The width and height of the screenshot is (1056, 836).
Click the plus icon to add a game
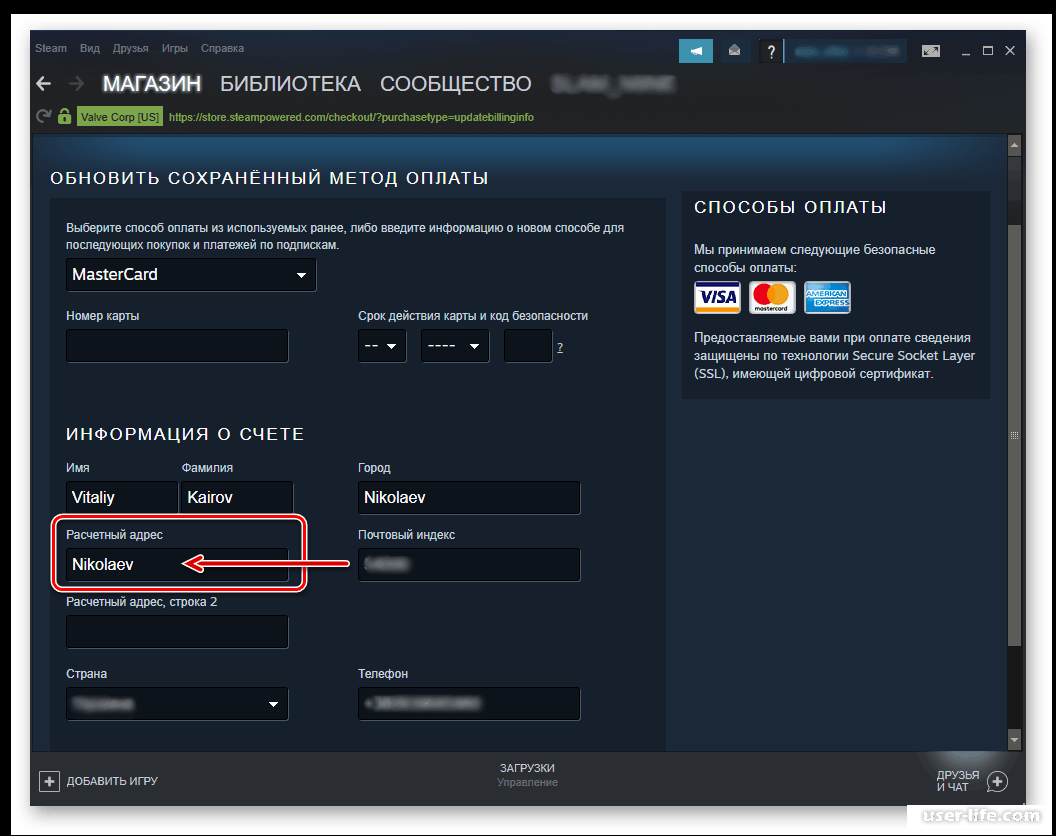click(49, 781)
